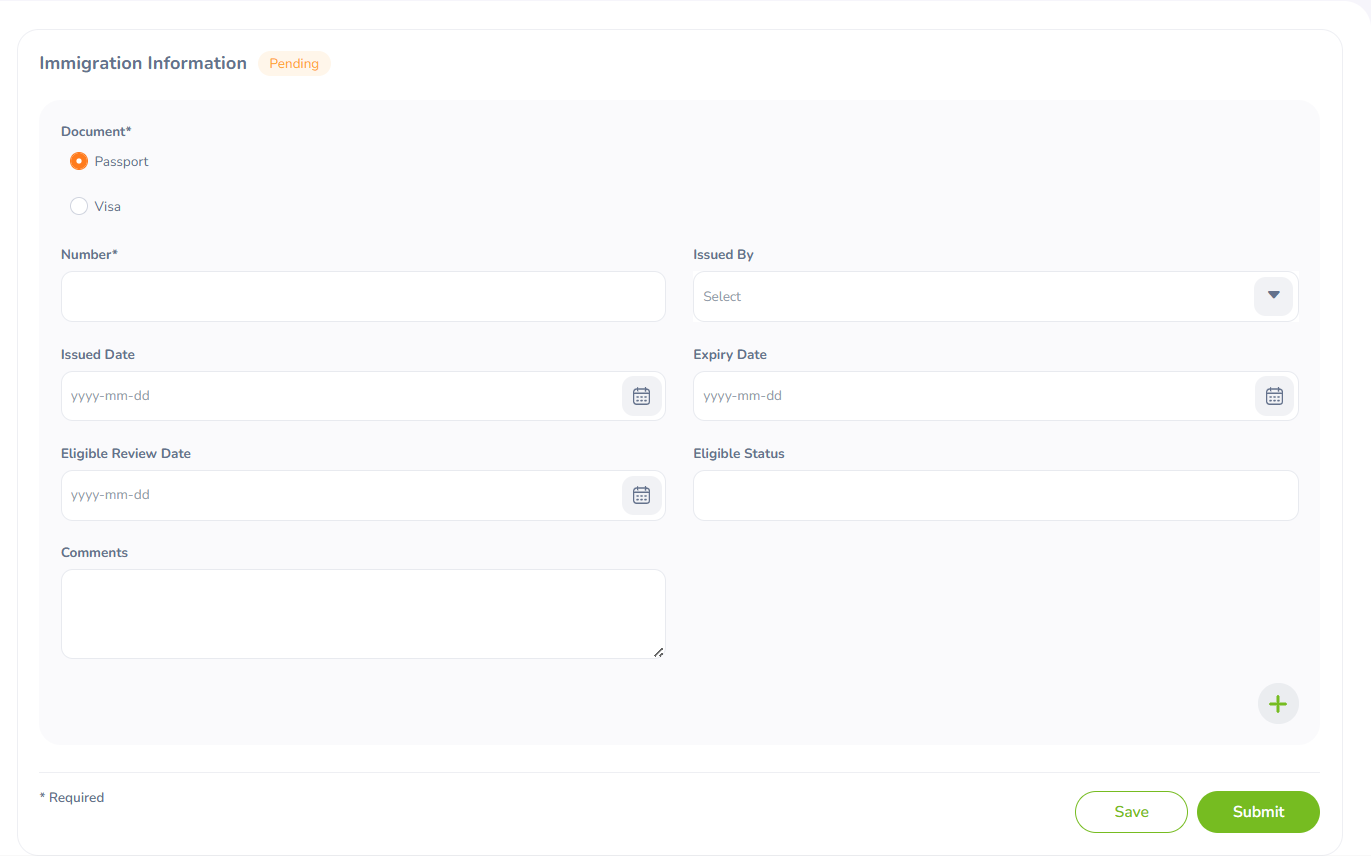
Task: Submit the immigration information form
Action: click(1258, 812)
